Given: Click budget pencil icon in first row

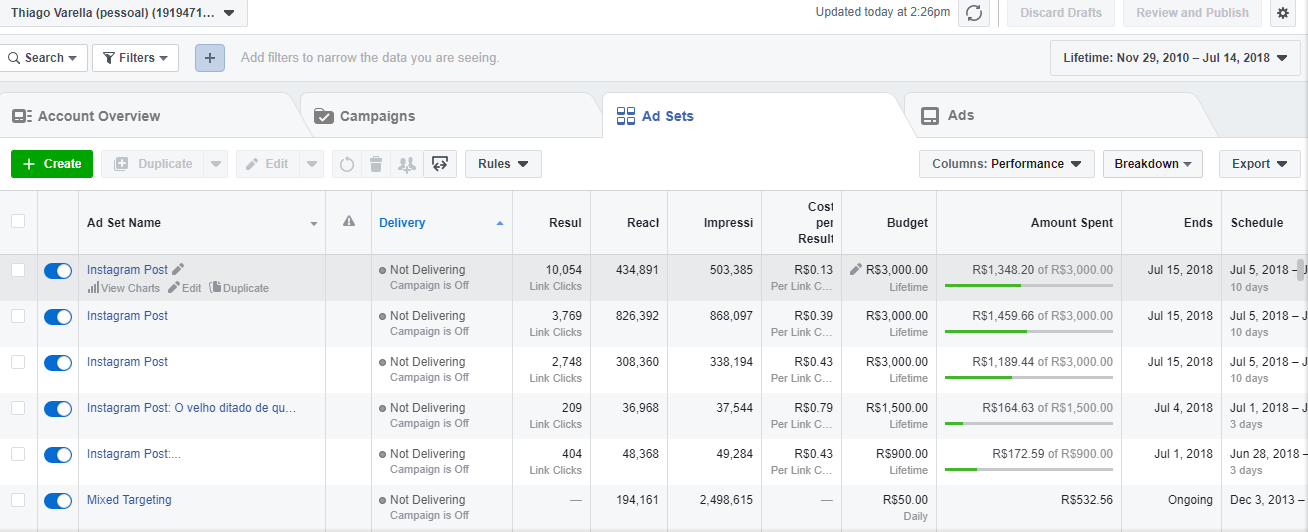Looking at the screenshot, I should pos(855,269).
